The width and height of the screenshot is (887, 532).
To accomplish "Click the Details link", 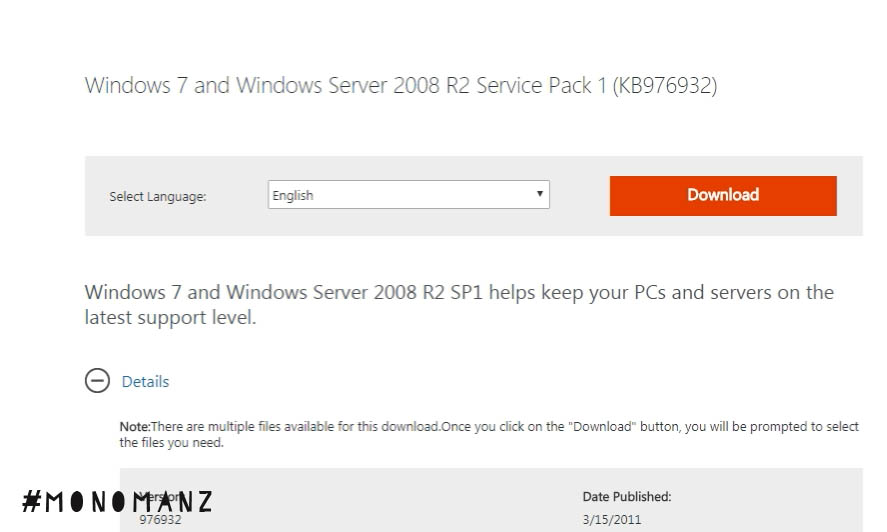I will [x=145, y=381].
